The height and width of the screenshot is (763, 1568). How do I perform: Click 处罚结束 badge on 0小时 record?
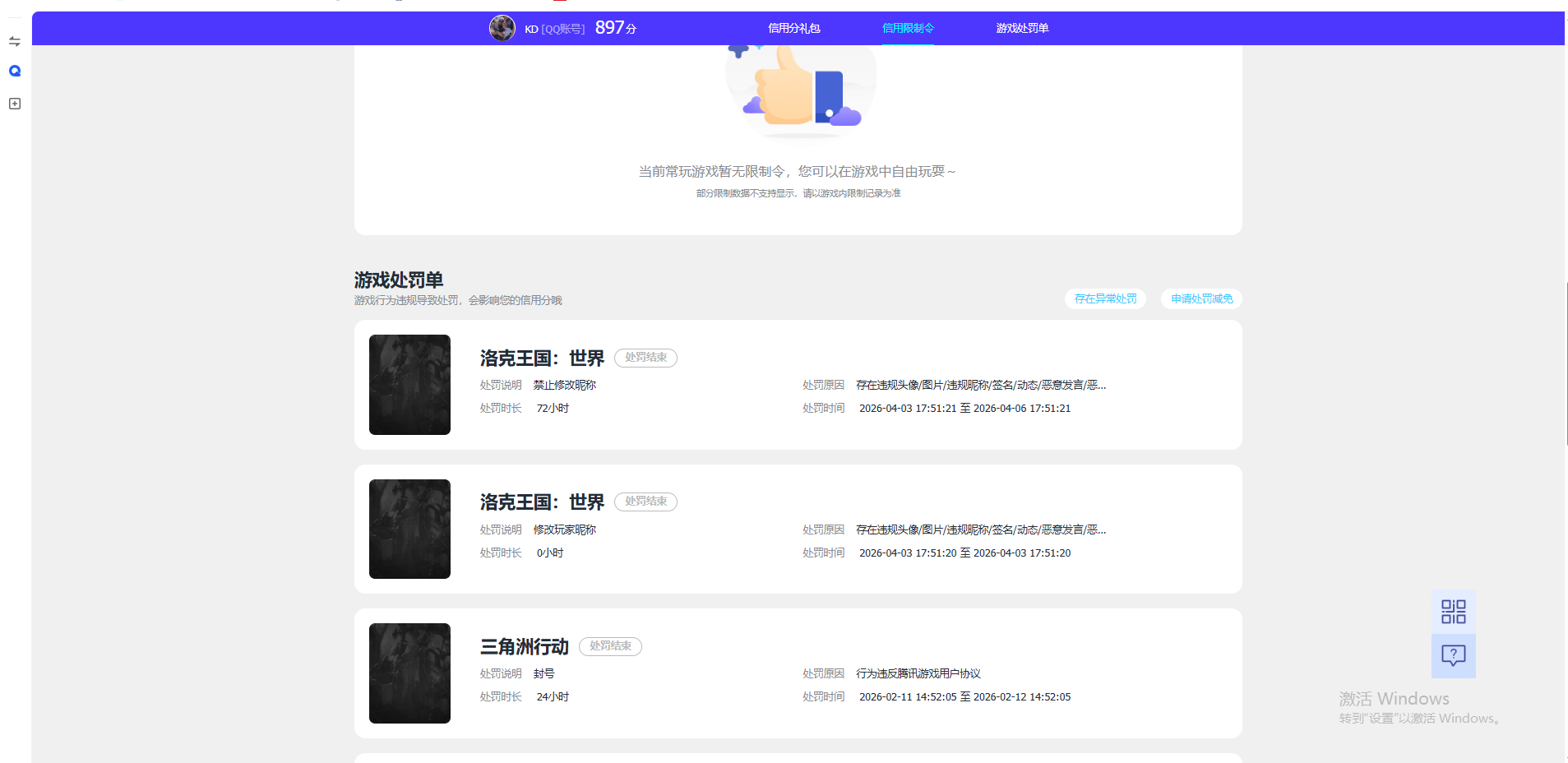point(645,502)
